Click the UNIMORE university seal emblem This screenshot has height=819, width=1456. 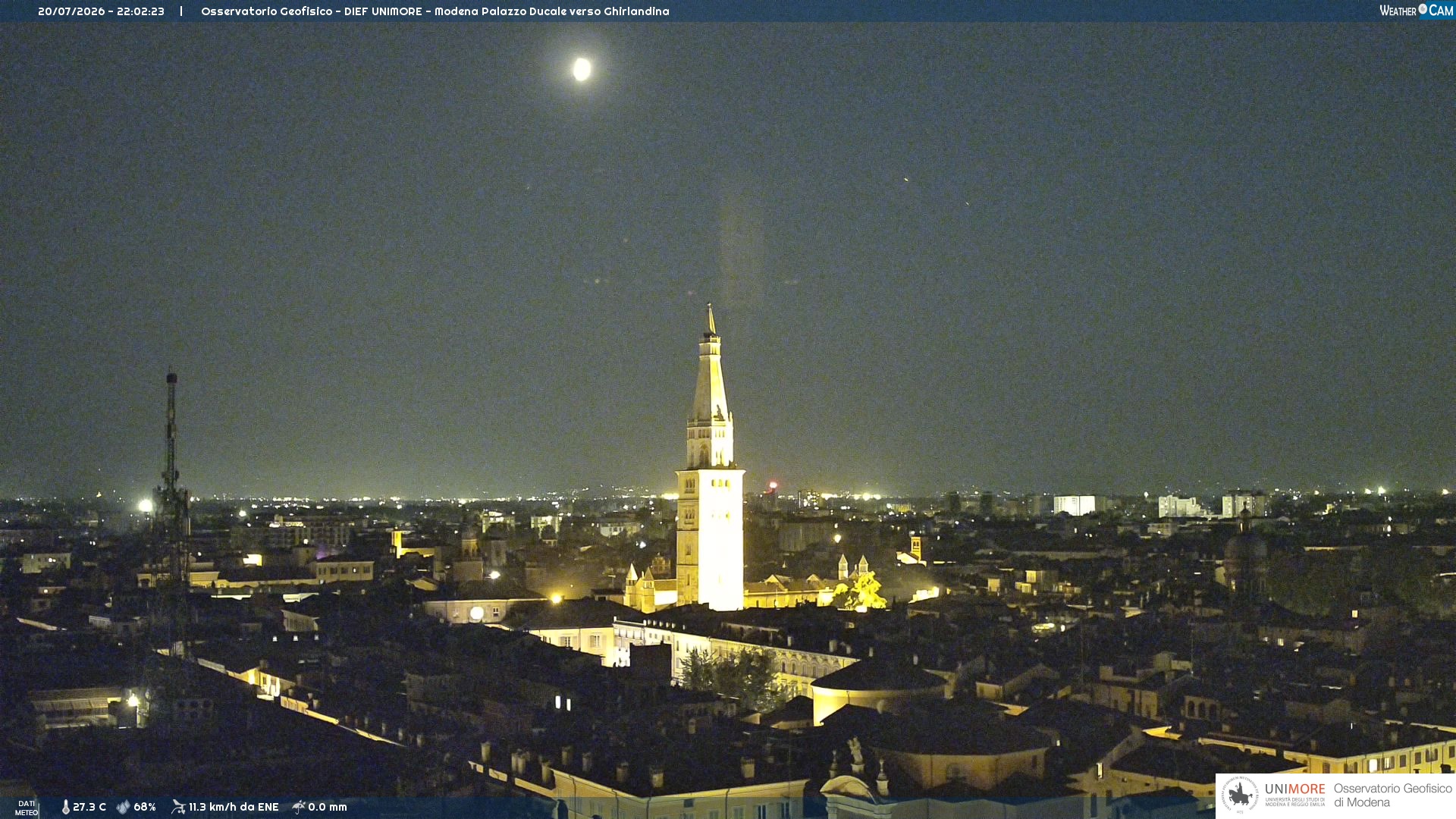click(x=1240, y=795)
